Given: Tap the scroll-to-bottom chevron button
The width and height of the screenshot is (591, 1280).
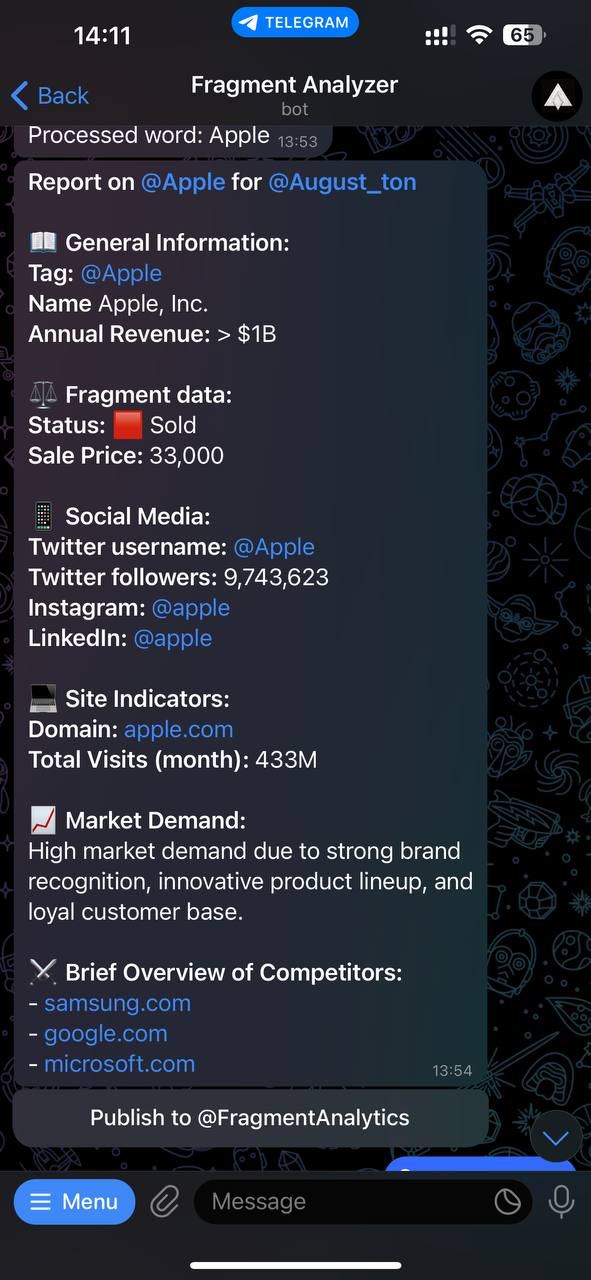Looking at the screenshot, I should pos(555,1137).
